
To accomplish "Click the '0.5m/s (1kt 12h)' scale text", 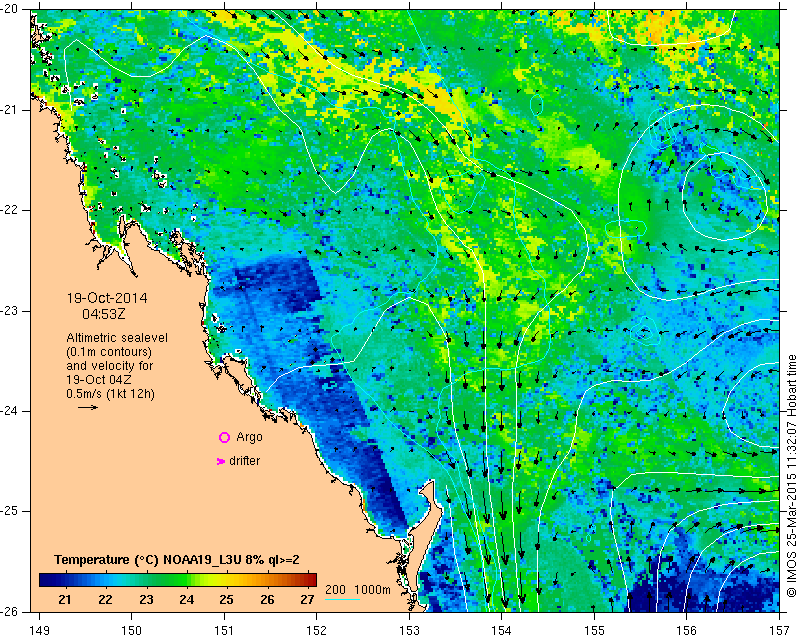I will [111, 394].
